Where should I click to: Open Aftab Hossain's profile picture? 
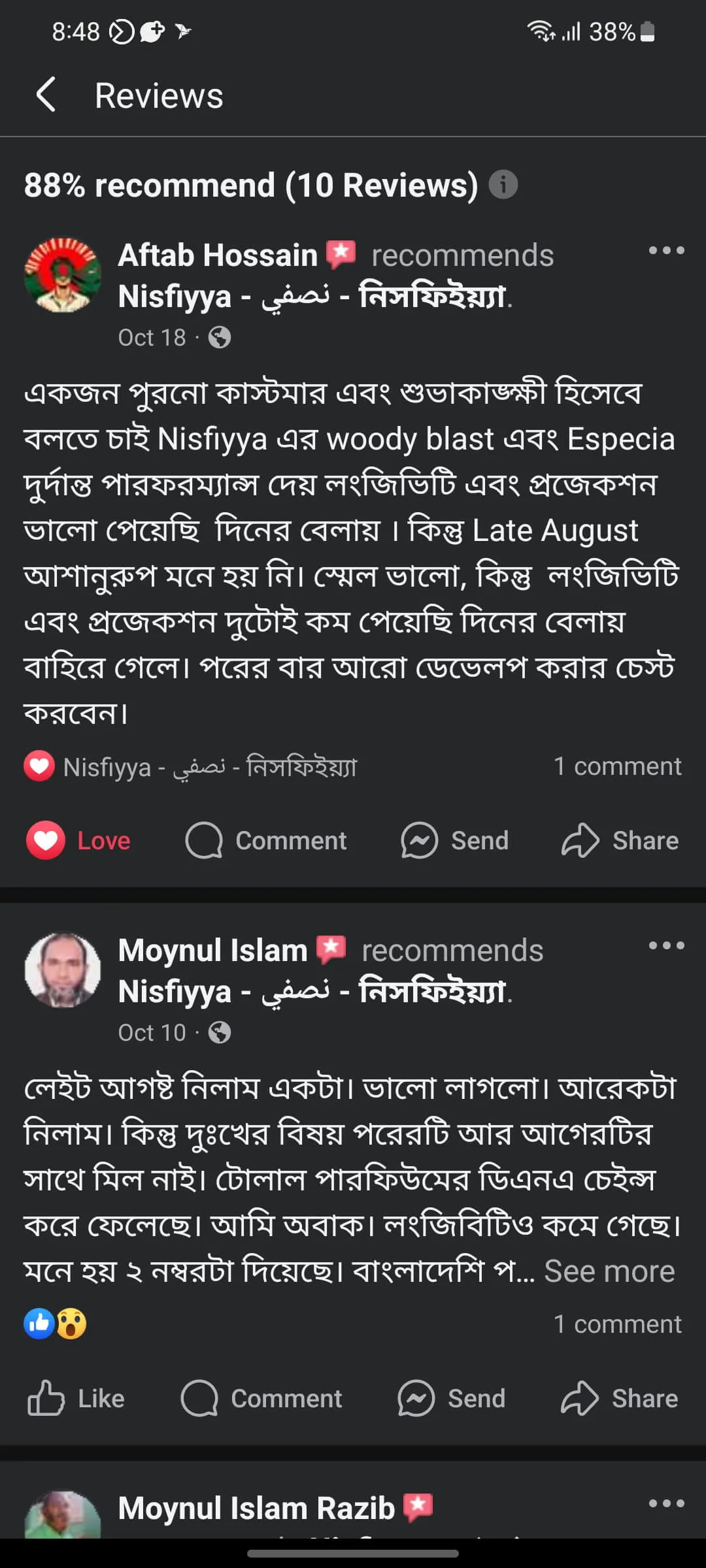(x=63, y=275)
